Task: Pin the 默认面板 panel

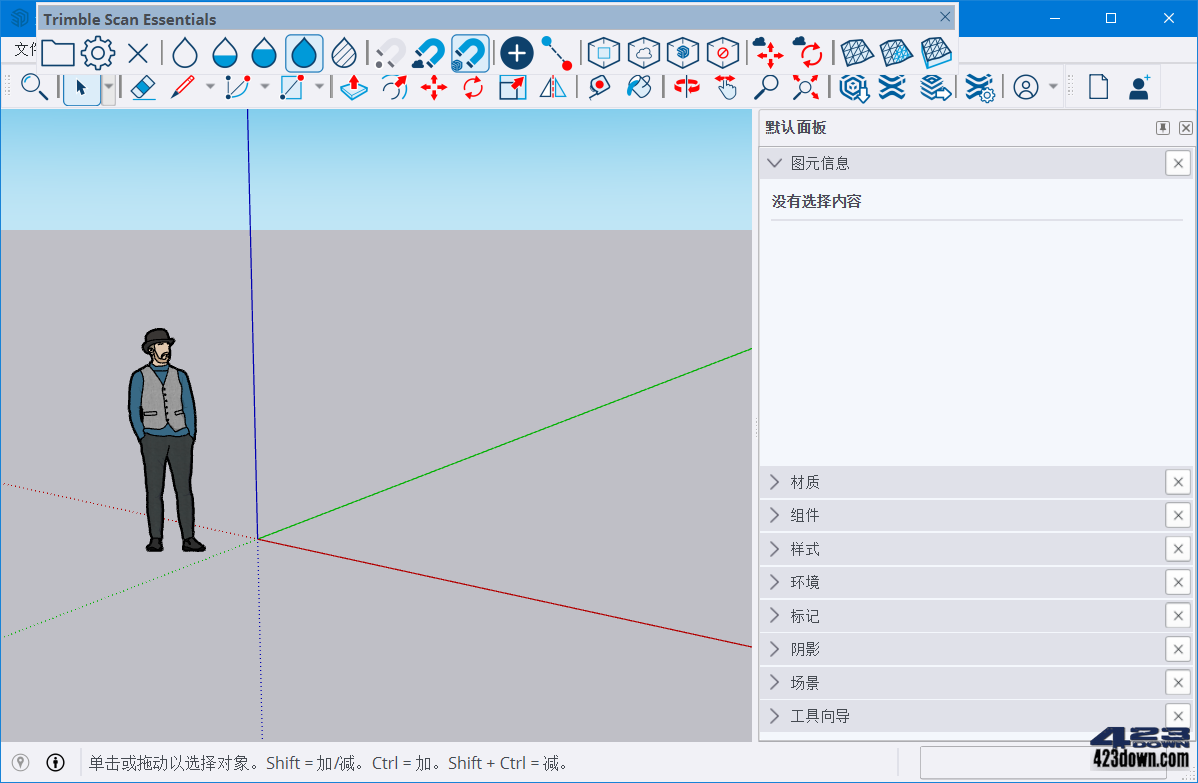Action: [1162, 127]
